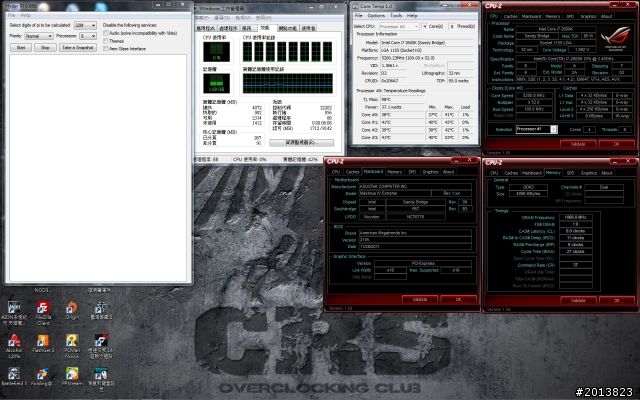Open SPD tab in top-right CPU-Z window

570,16
